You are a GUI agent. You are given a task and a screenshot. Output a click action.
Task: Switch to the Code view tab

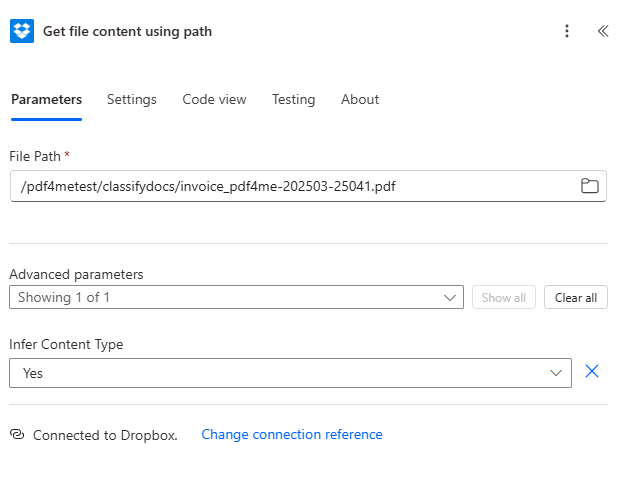[x=214, y=100]
